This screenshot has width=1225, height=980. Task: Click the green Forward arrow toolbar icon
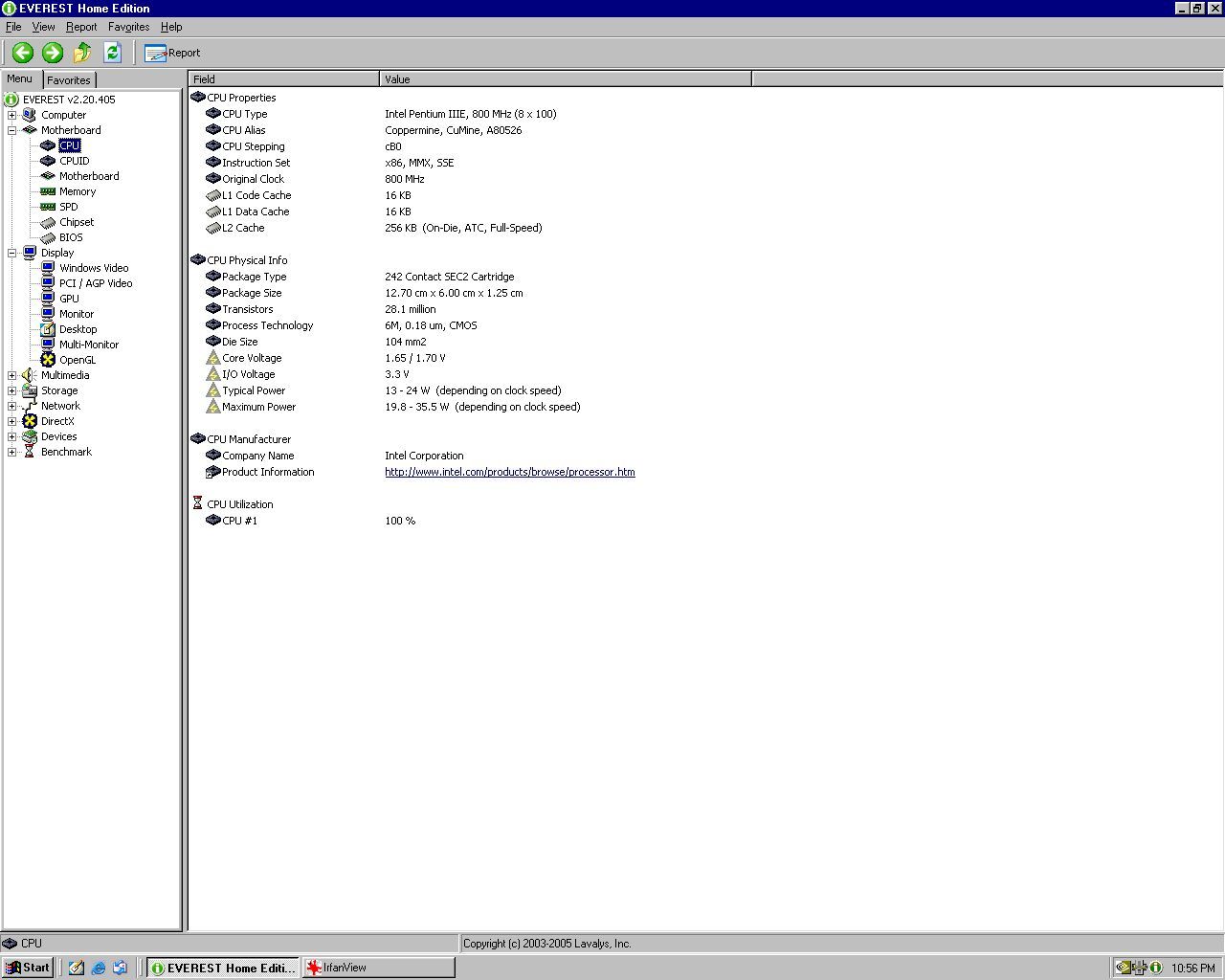pyautogui.click(x=53, y=53)
